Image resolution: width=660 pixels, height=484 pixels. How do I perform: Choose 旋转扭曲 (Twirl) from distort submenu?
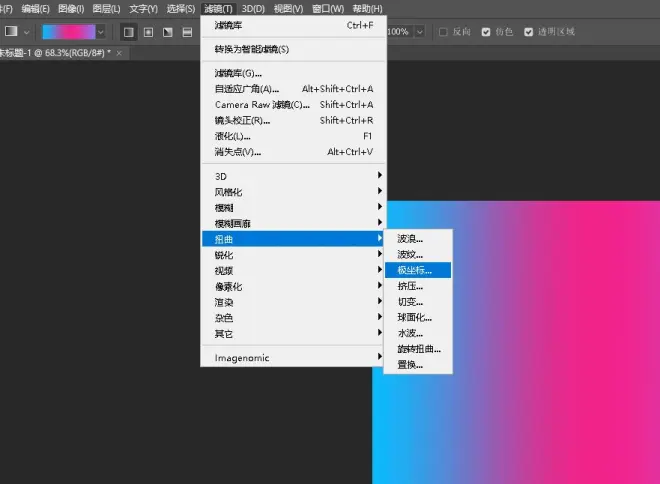(x=418, y=349)
